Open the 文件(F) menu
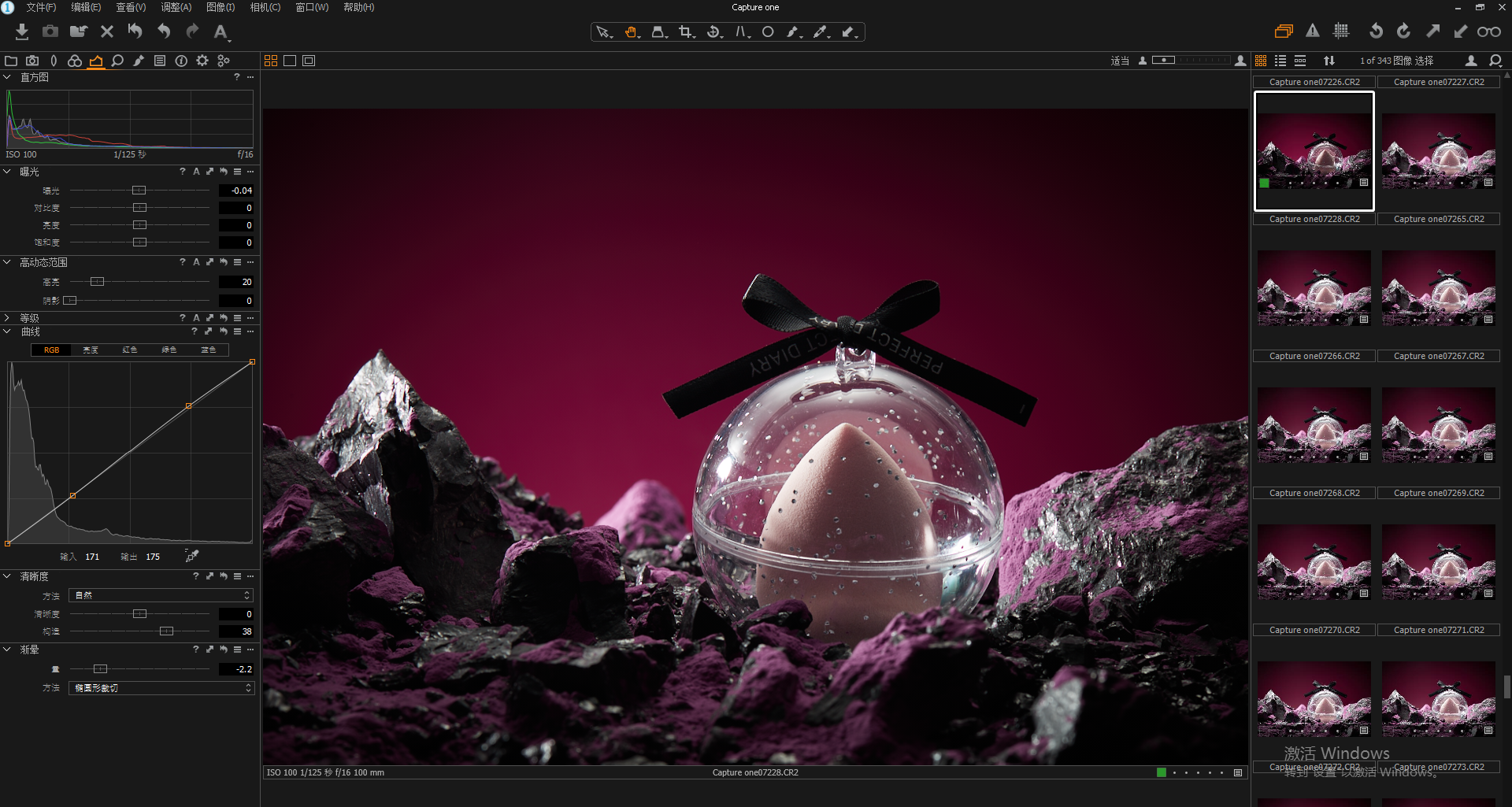 (41, 7)
